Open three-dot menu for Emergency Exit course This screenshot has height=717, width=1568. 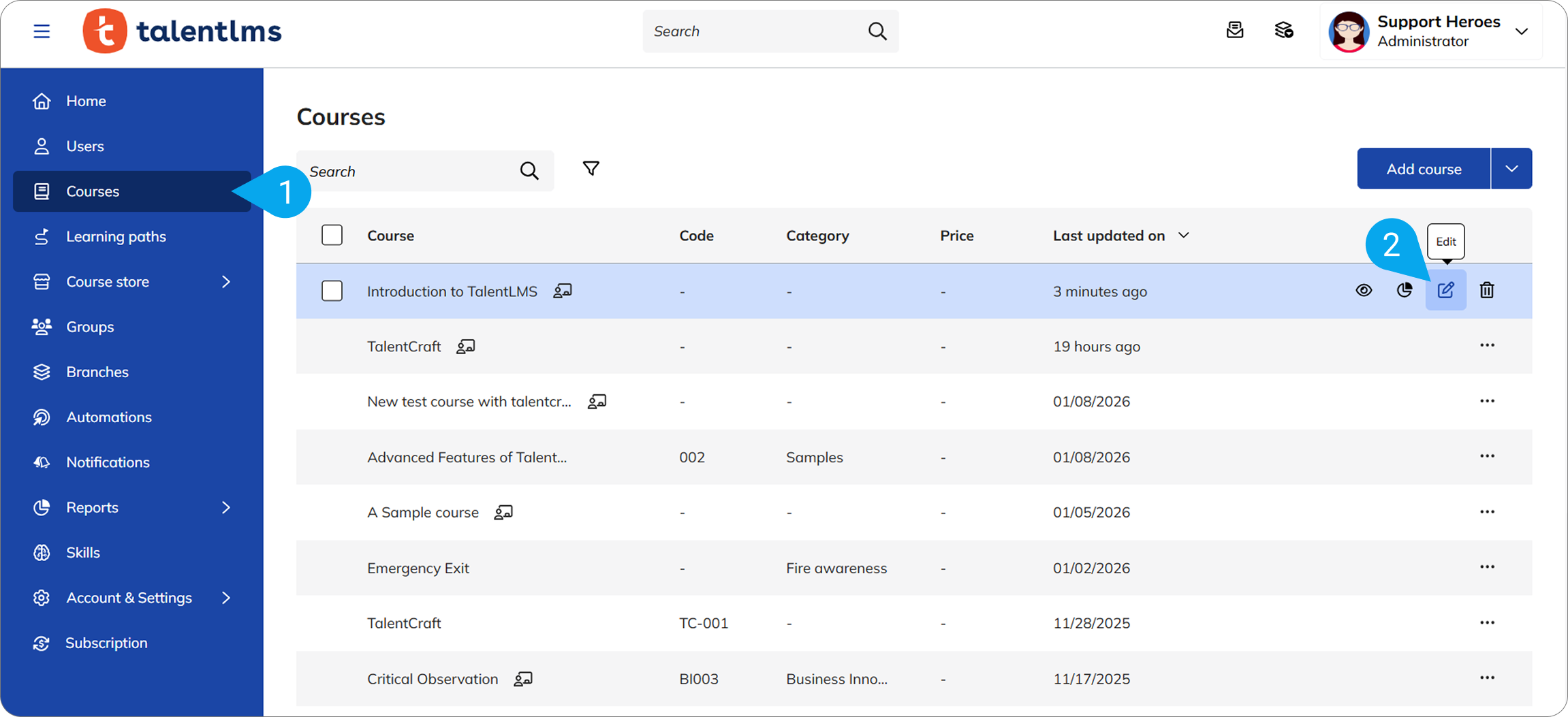pos(1486,567)
